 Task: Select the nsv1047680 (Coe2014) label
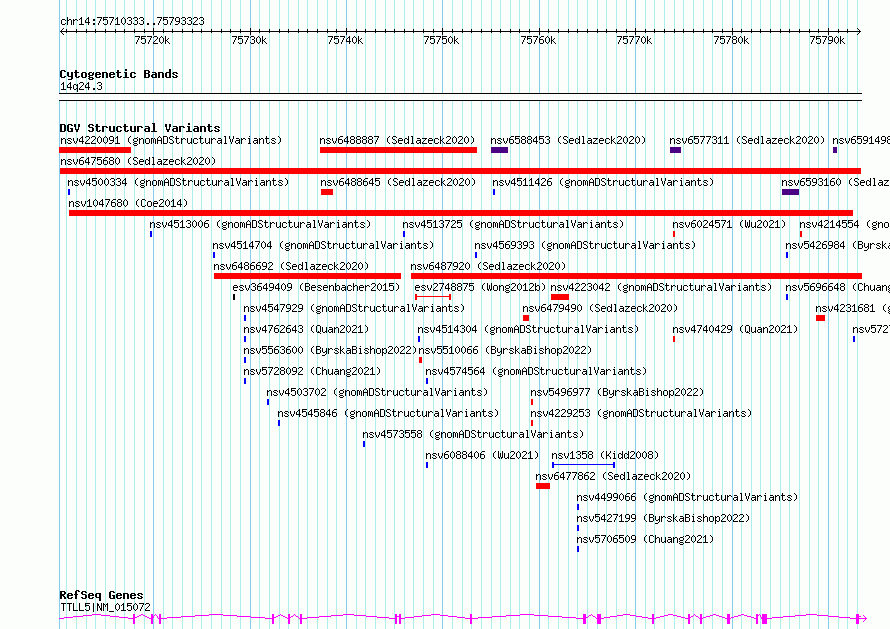coord(128,203)
